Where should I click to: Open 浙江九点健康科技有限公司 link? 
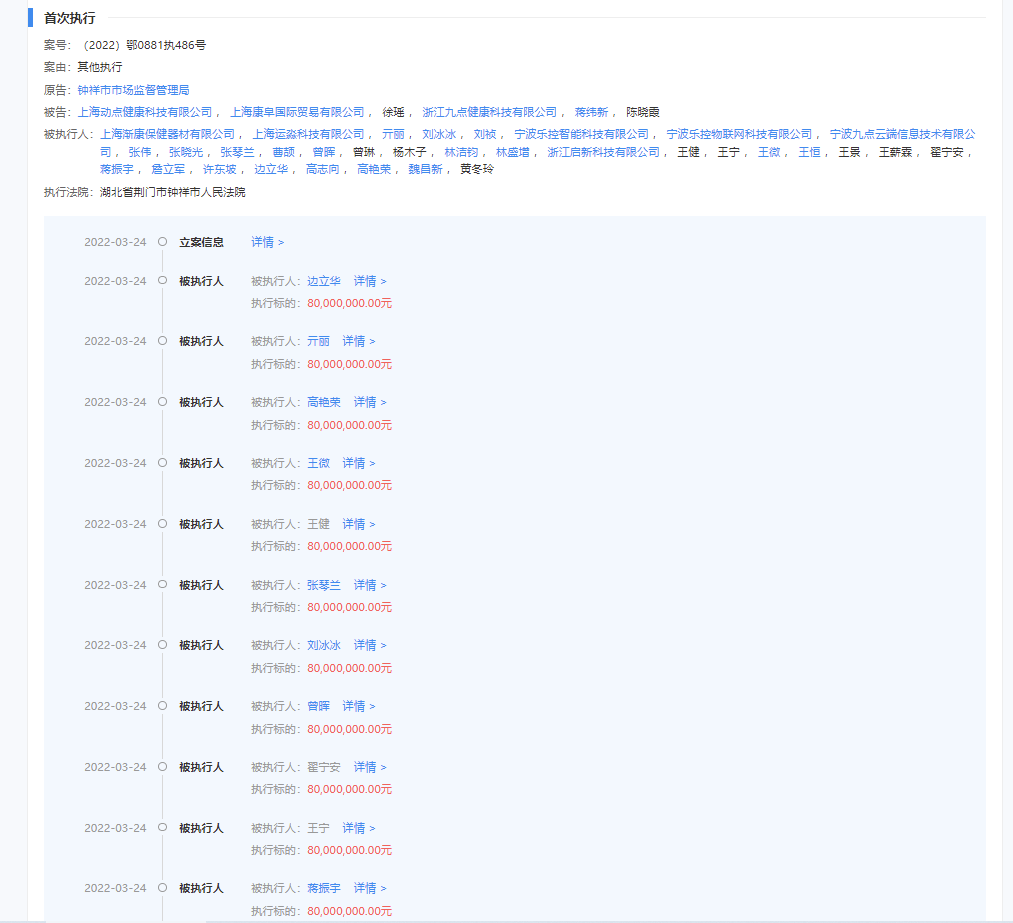pos(489,112)
